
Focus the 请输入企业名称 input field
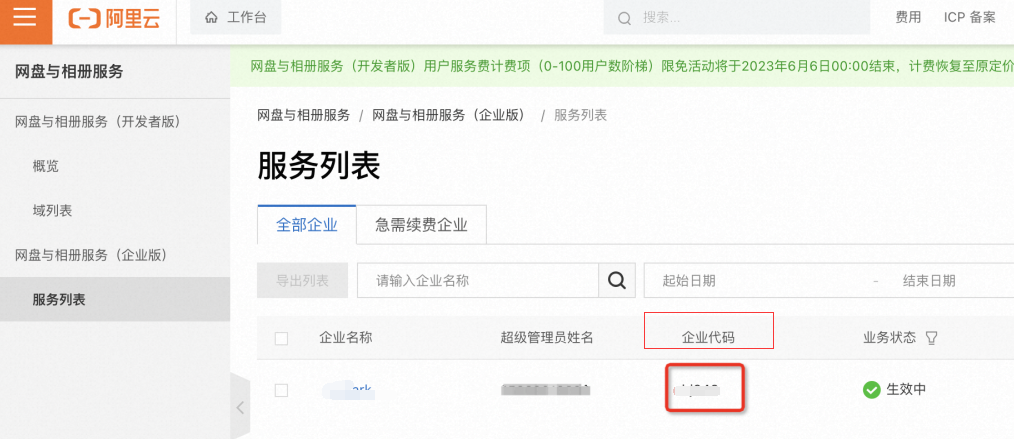(x=478, y=281)
